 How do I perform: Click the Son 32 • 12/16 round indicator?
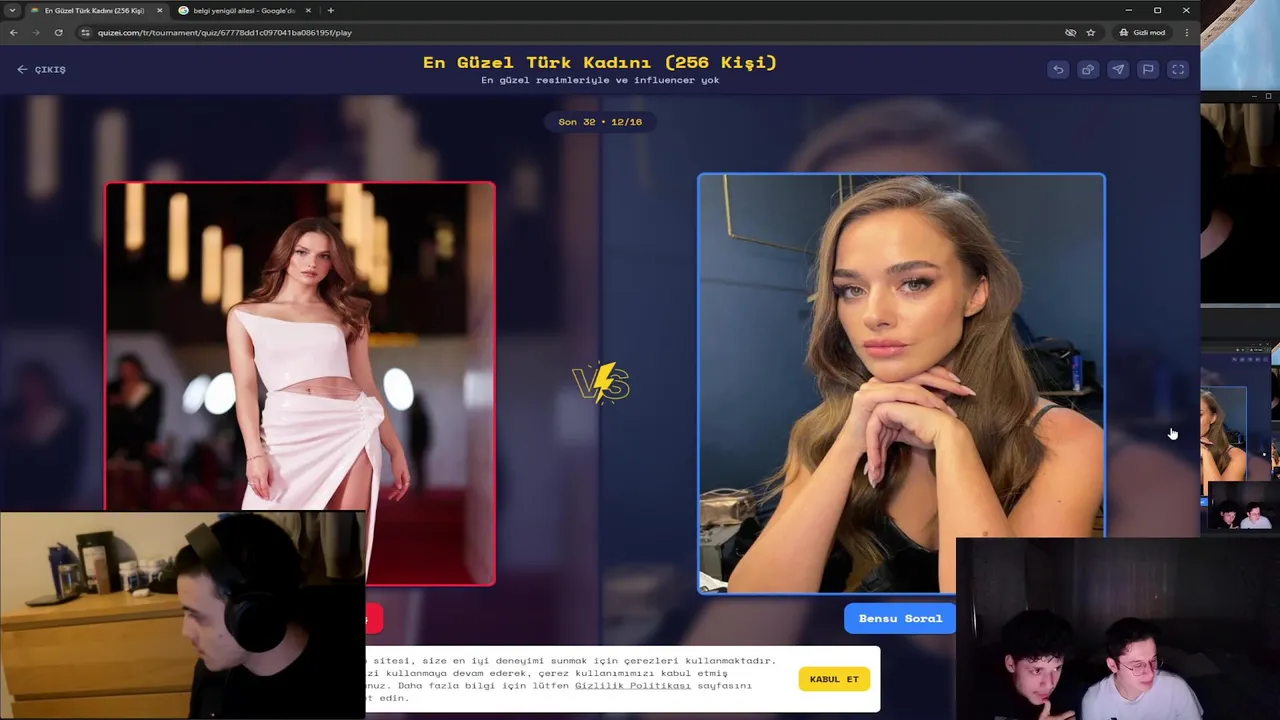click(600, 122)
